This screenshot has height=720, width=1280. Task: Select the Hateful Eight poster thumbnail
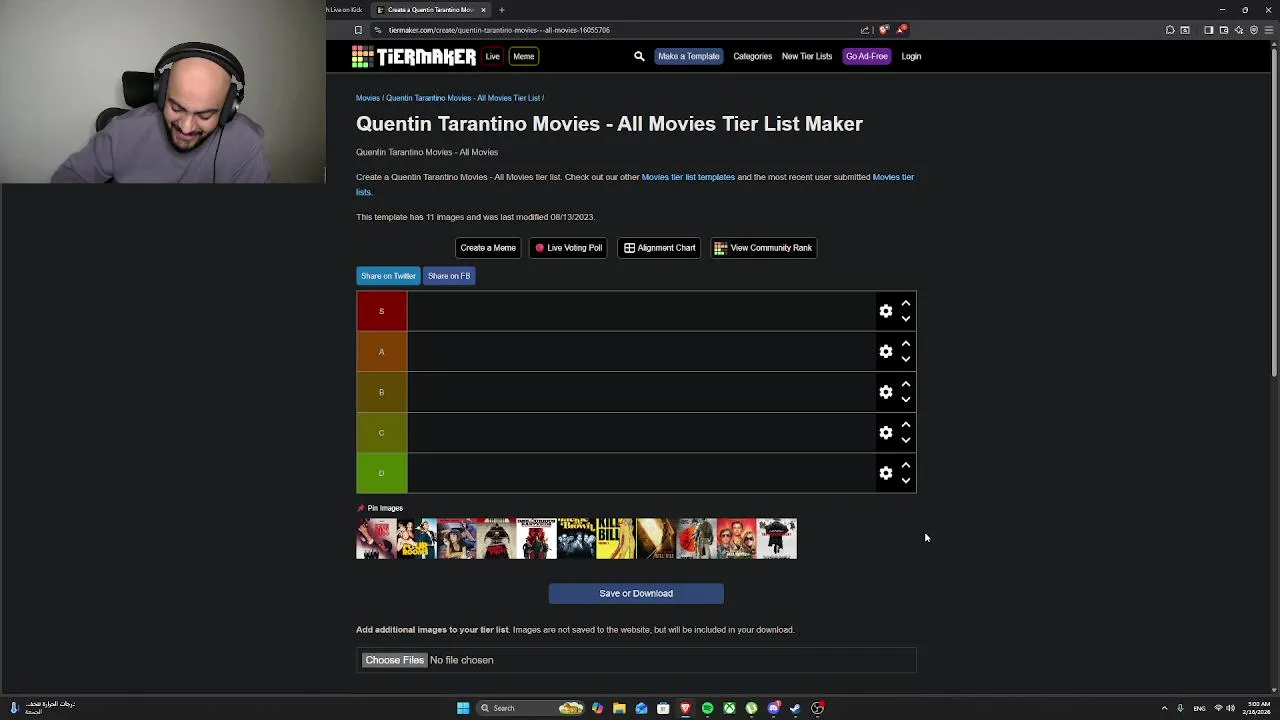pos(776,538)
